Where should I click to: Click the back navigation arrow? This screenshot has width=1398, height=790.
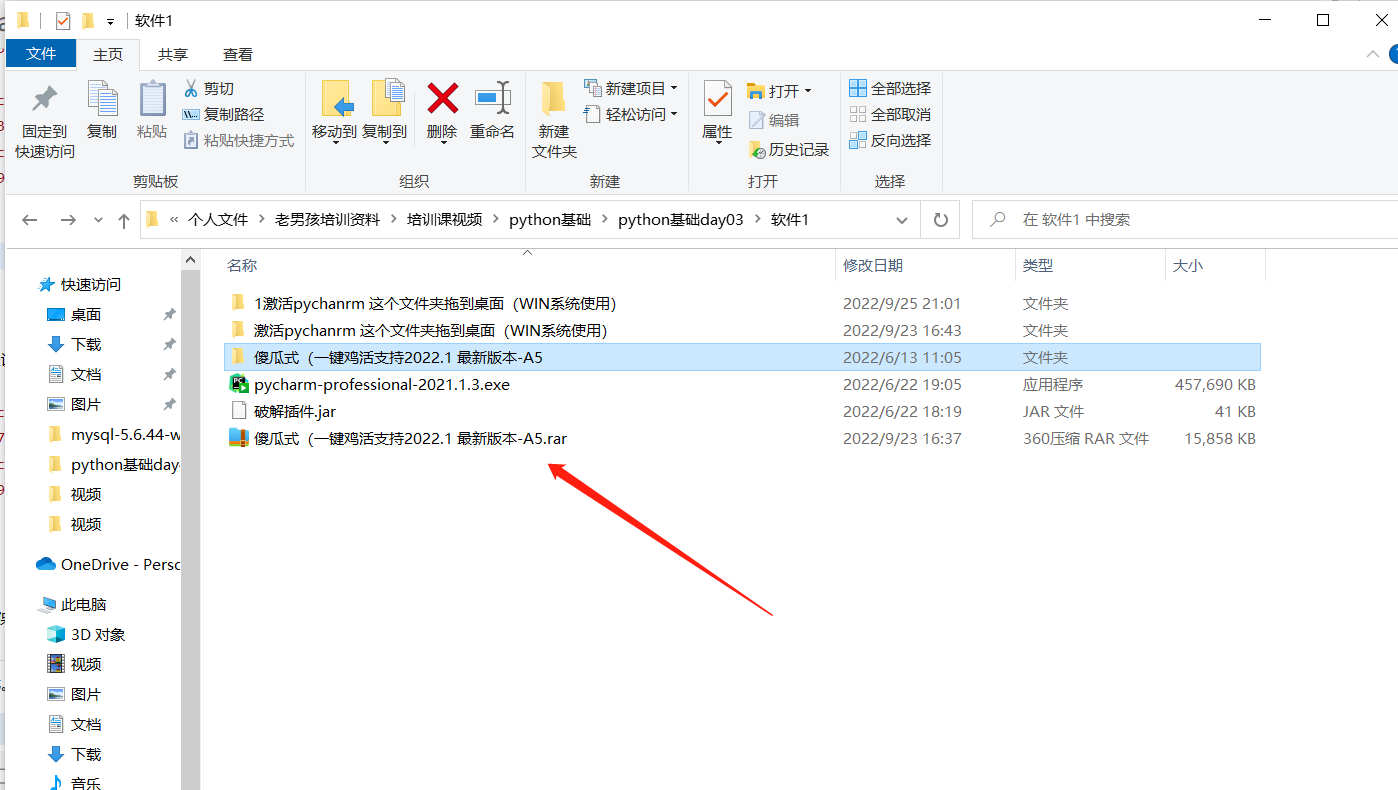click(x=30, y=220)
